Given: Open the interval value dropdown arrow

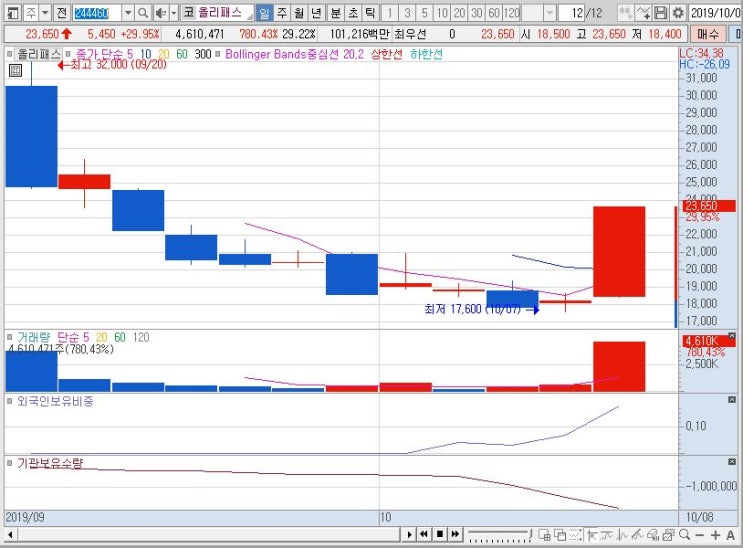Looking at the screenshot, I should 550,13.
